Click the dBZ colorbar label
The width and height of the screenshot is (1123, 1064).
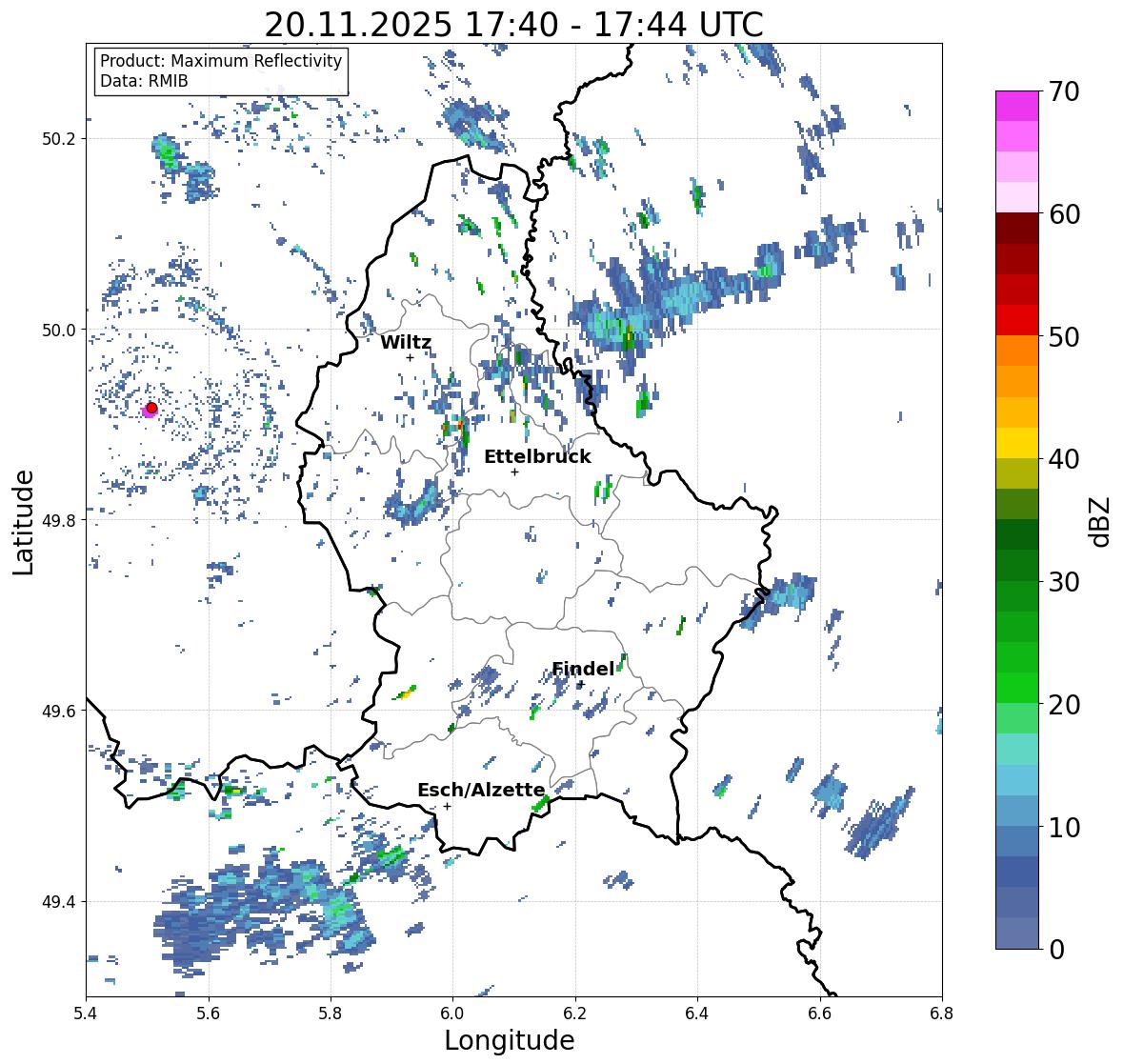pos(1101,522)
